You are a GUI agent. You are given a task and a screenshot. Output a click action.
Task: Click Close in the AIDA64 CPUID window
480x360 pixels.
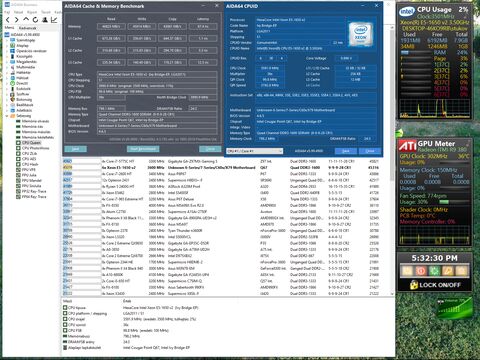[370, 151]
